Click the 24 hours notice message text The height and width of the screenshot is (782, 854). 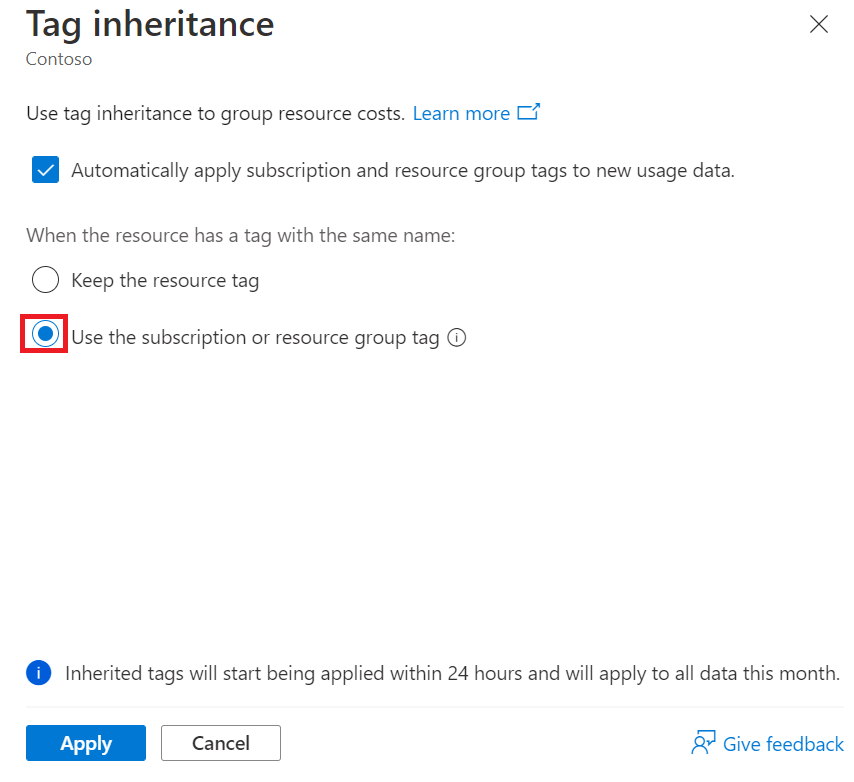(x=450, y=673)
